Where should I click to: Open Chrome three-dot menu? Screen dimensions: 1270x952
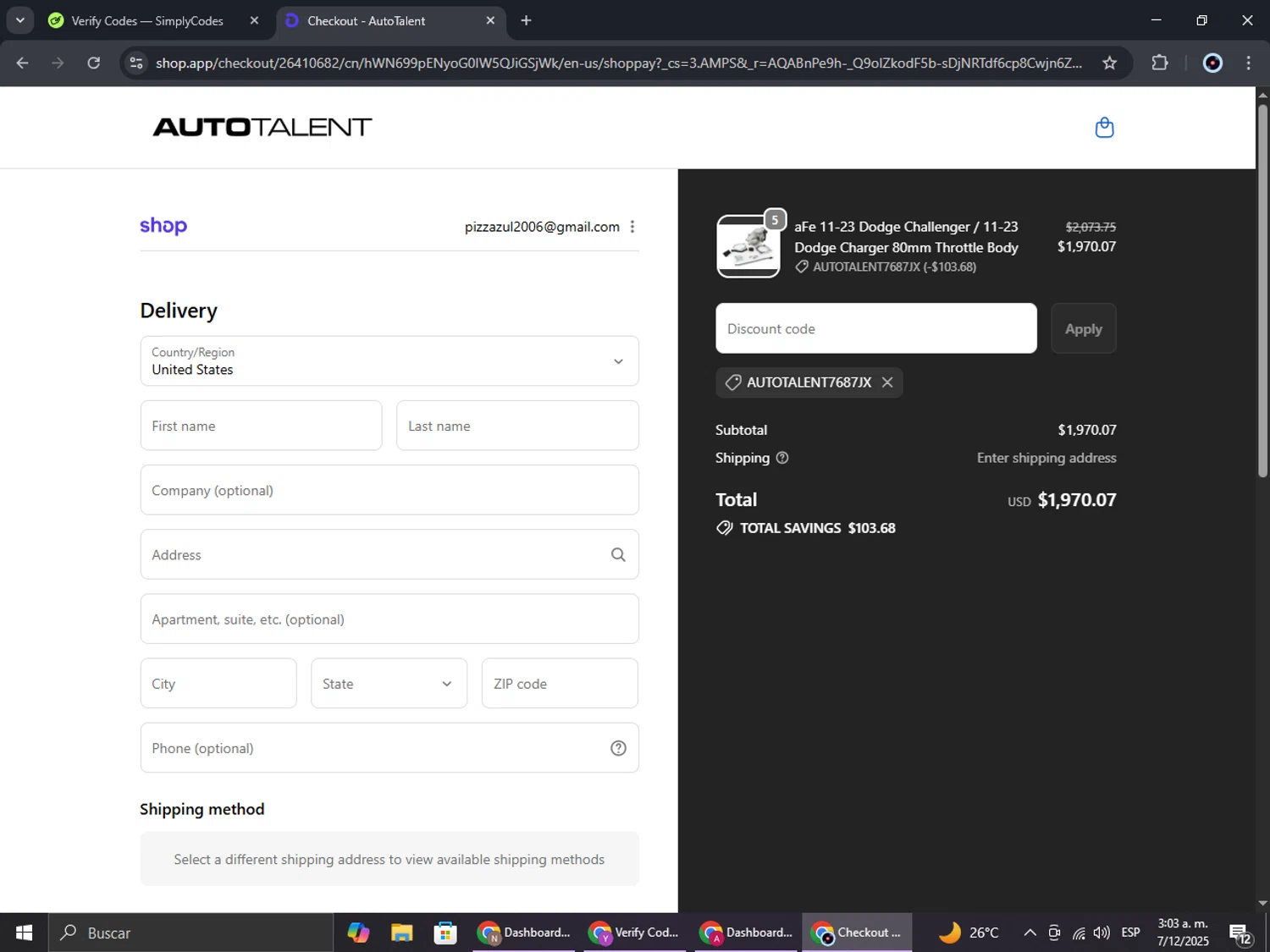coord(1248,63)
